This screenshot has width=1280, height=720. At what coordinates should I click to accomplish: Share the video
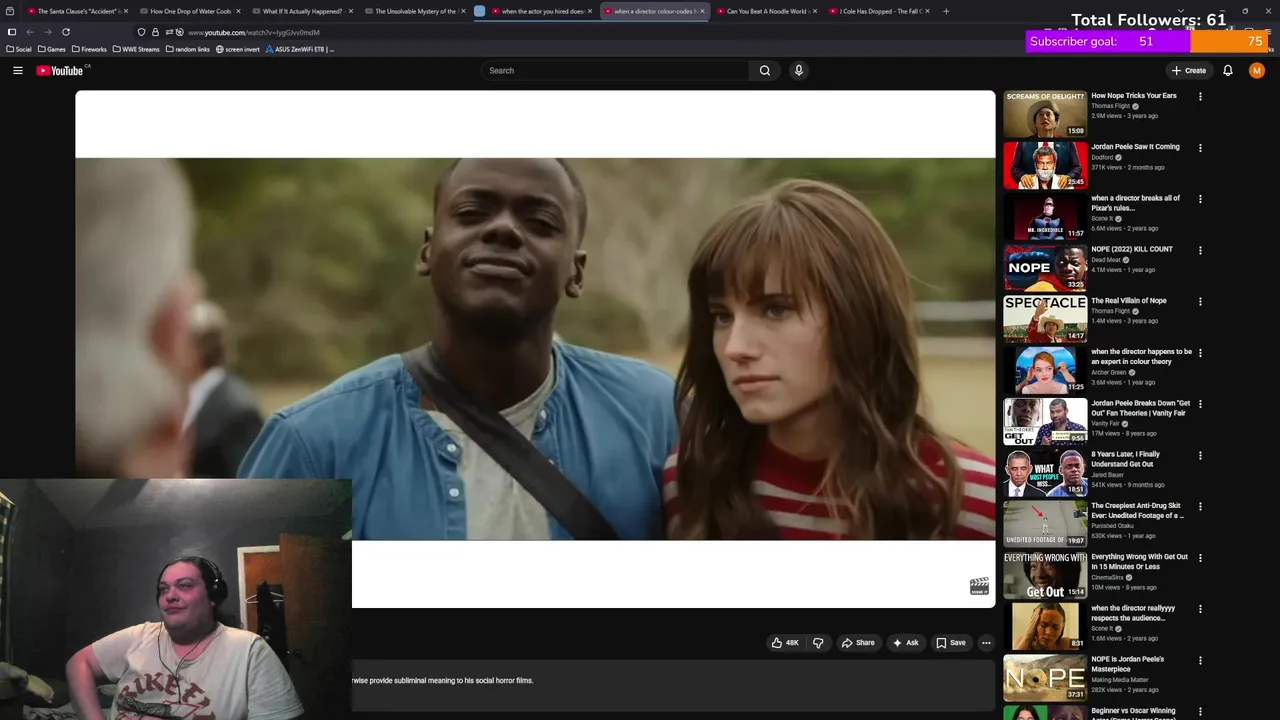click(858, 643)
